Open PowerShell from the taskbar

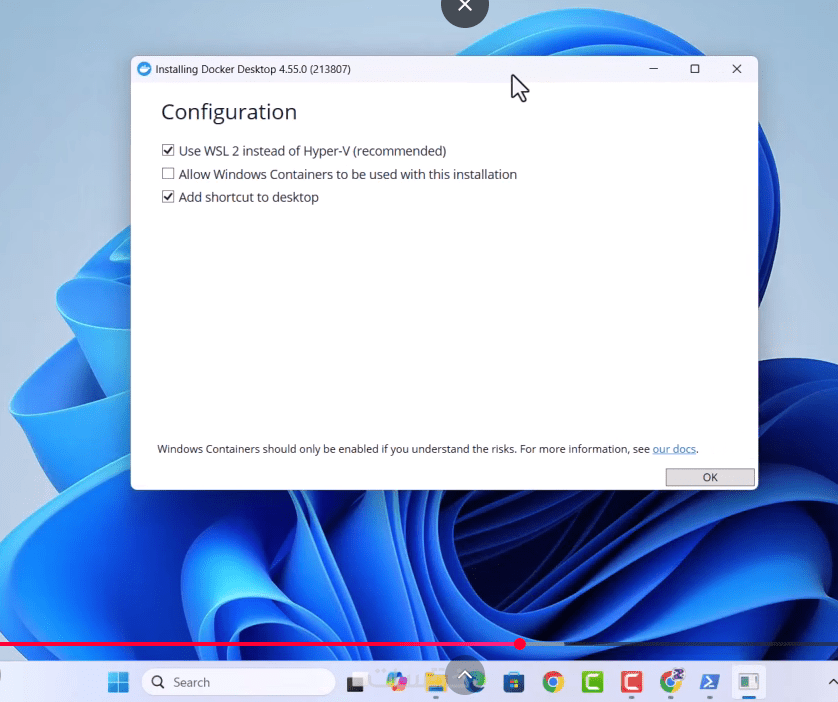(710, 682)
